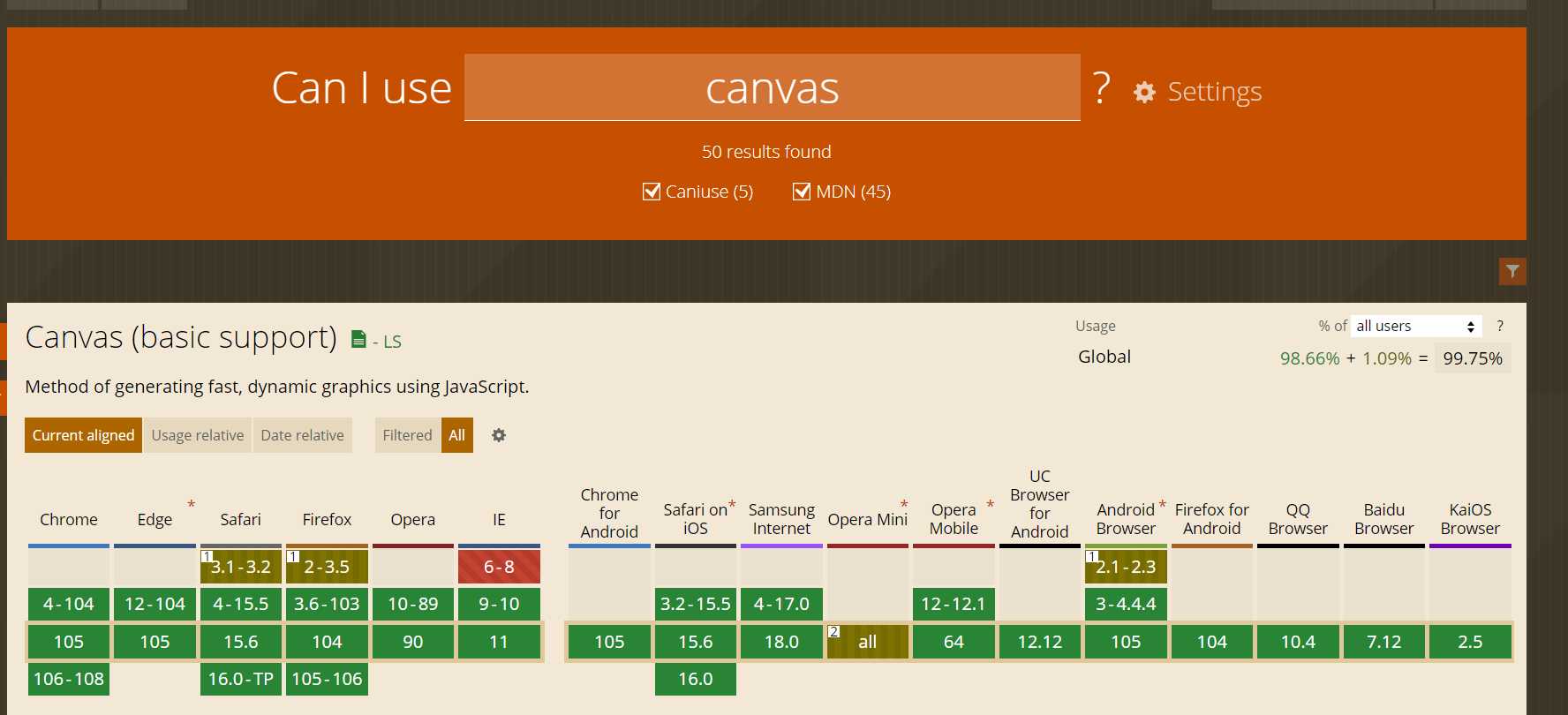Toggle the MDN (45) checkbox
The image size is (1568, 715).
802,192
